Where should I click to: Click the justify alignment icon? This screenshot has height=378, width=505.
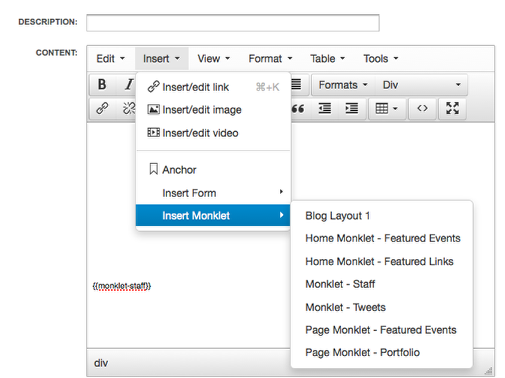point(296,85)
